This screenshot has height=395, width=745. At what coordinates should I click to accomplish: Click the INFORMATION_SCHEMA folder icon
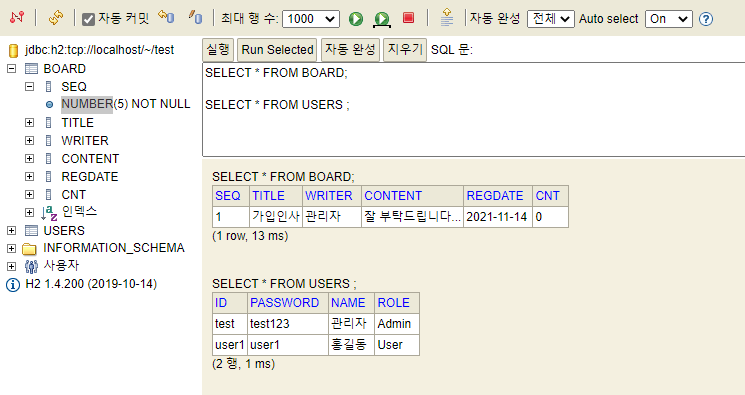pos(29,249)
